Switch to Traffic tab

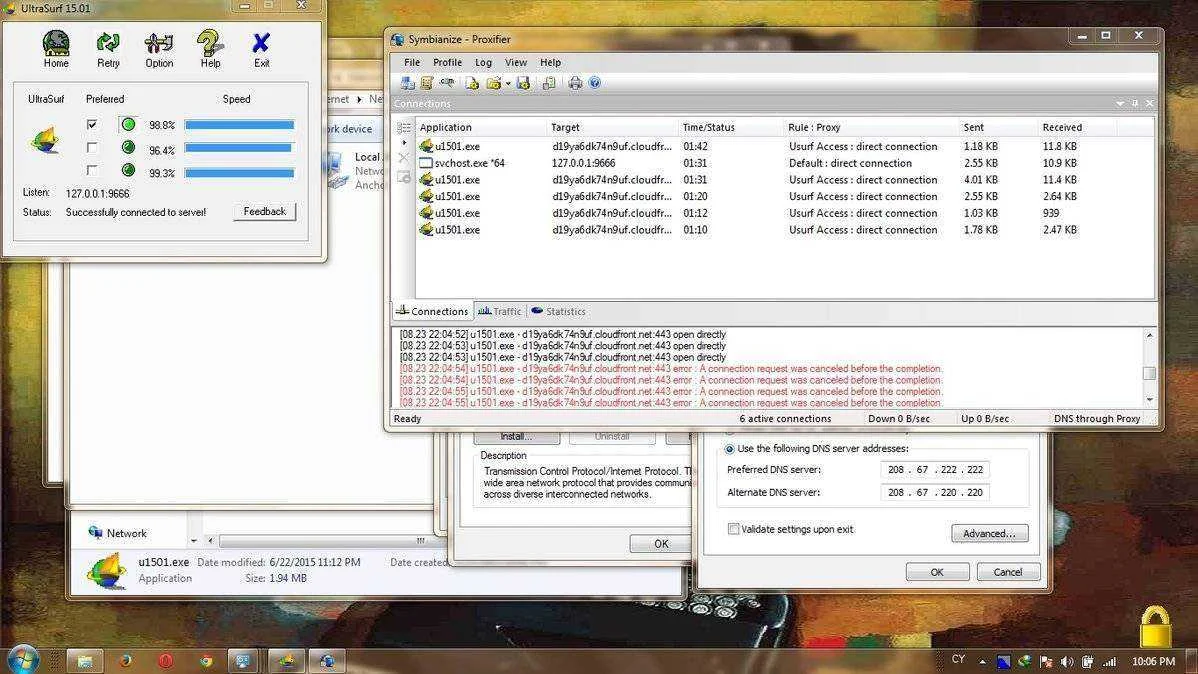(x=500, y=312)
